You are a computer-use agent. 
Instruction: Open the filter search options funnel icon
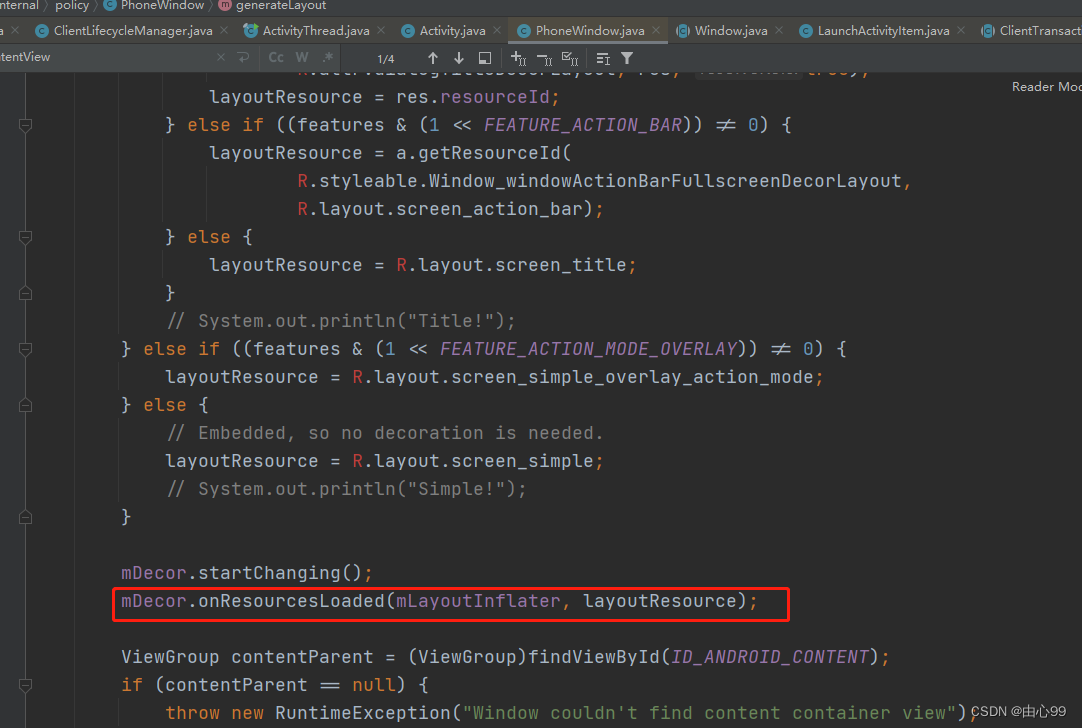pyautogui.click(x=626, y=57)
